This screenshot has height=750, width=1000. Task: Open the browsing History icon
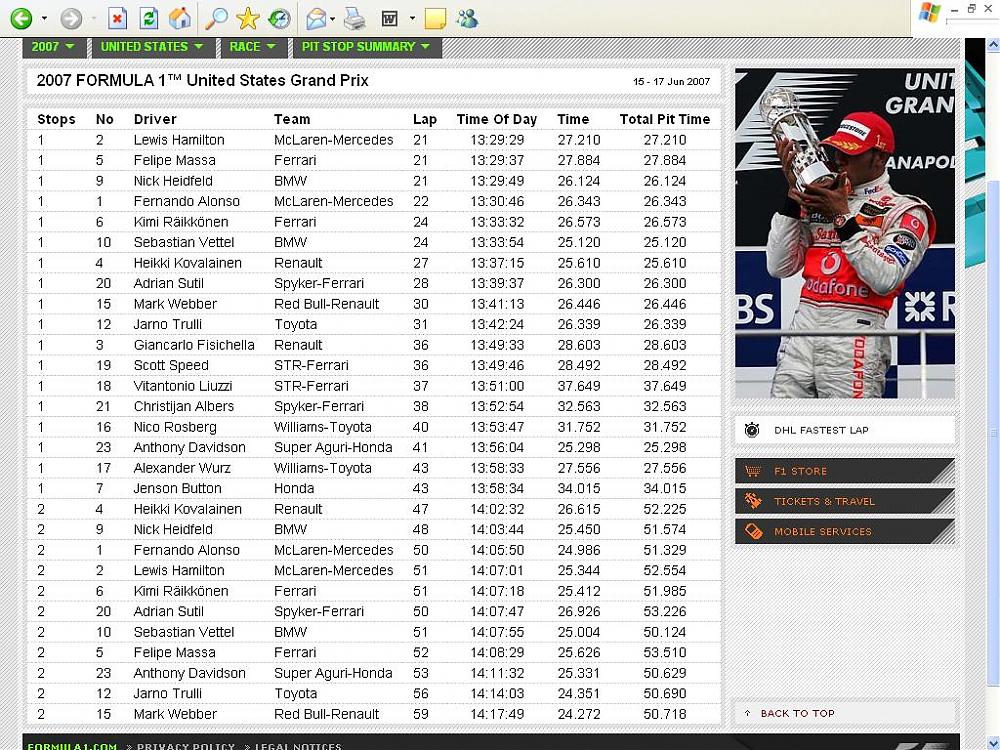pyautogui.click(x=280, y=18)
